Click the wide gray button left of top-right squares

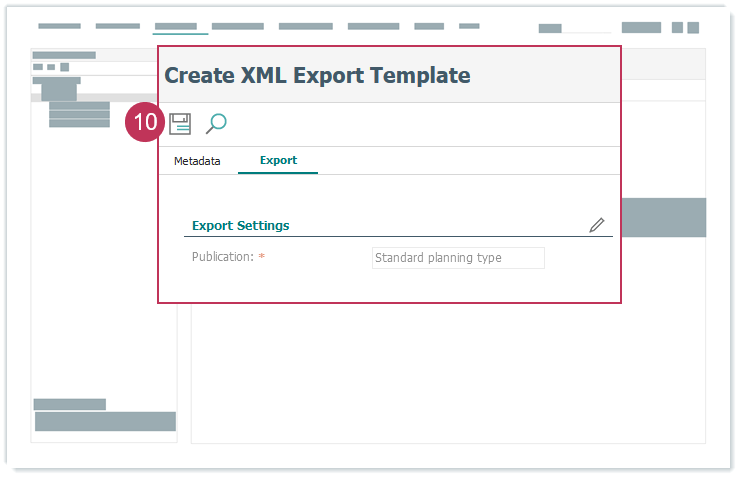(641, 28)
